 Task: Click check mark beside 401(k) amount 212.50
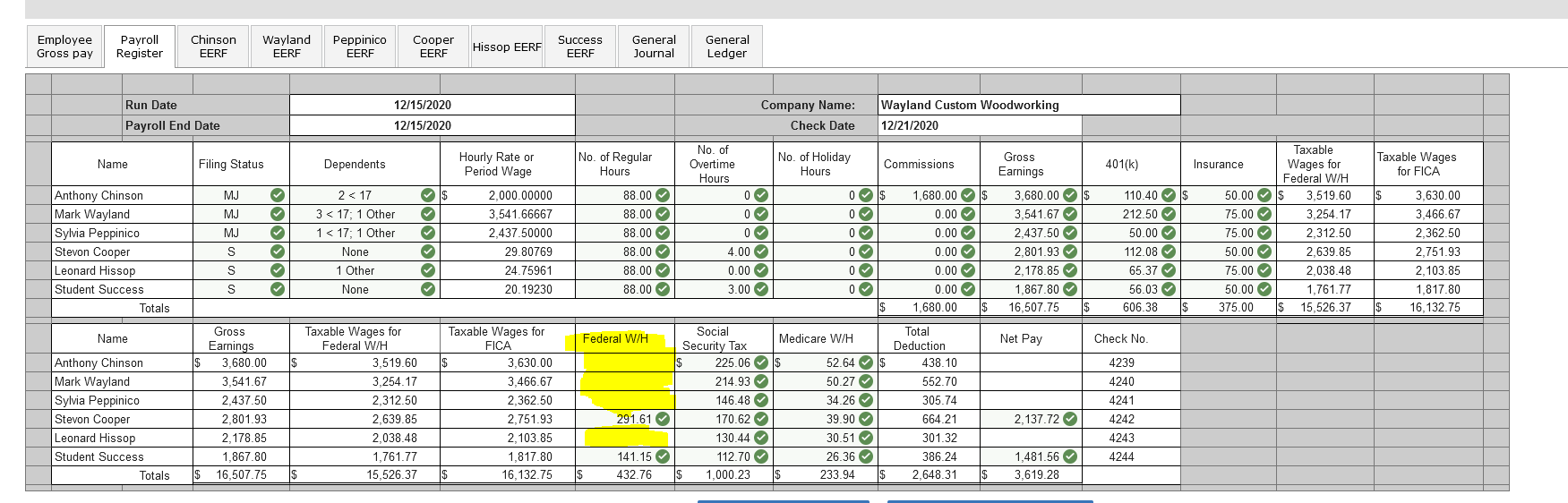pos(1169,214)
